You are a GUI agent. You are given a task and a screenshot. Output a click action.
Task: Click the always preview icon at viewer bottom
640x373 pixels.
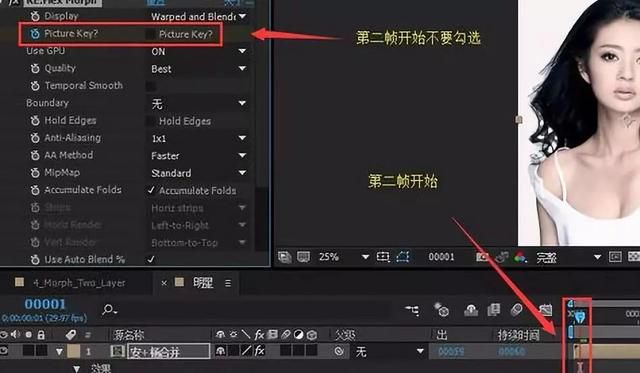284,257
